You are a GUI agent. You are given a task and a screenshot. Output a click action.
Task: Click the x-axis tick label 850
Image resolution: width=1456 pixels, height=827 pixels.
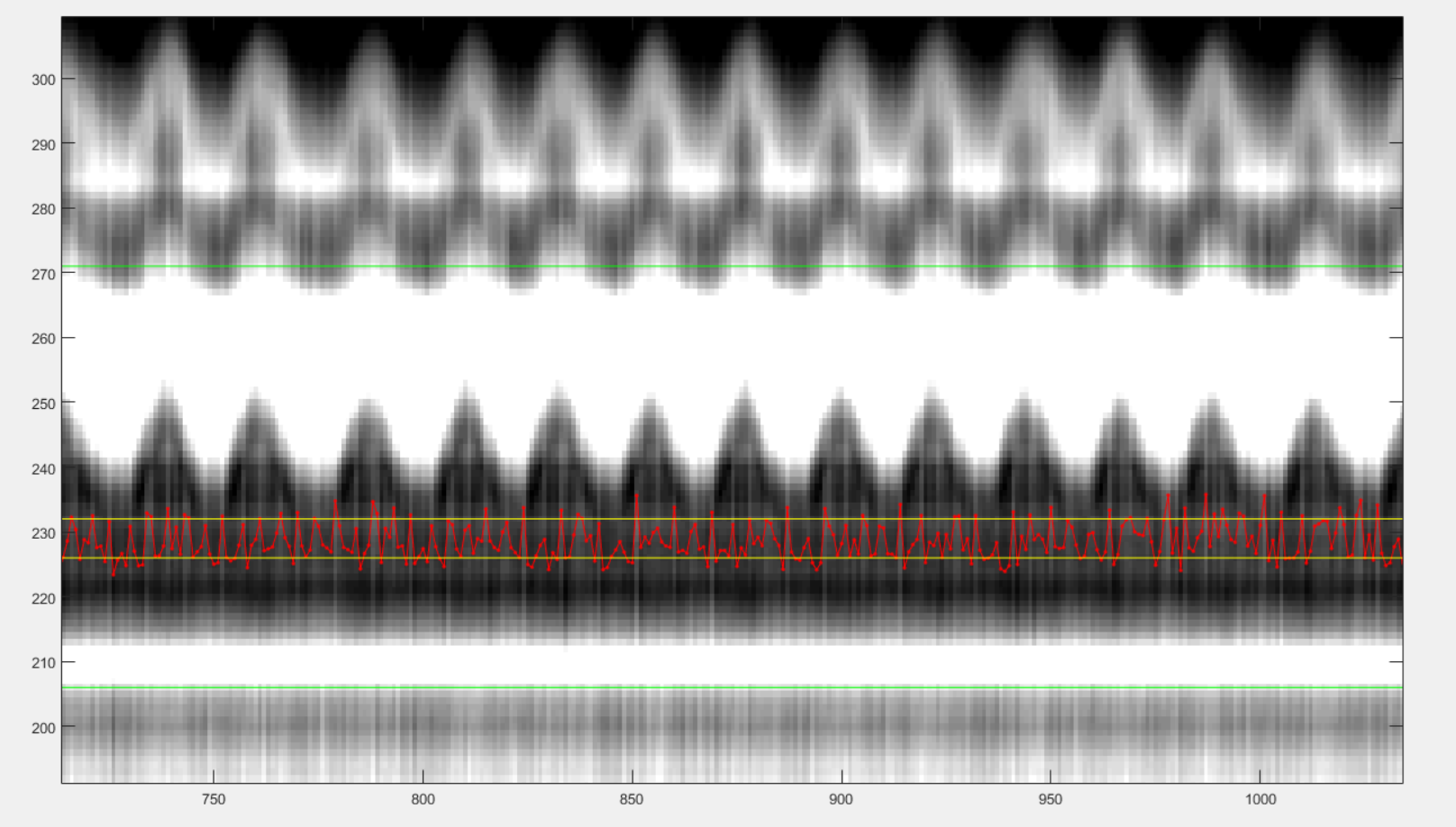pyautogui.click(x=632, y=799)
